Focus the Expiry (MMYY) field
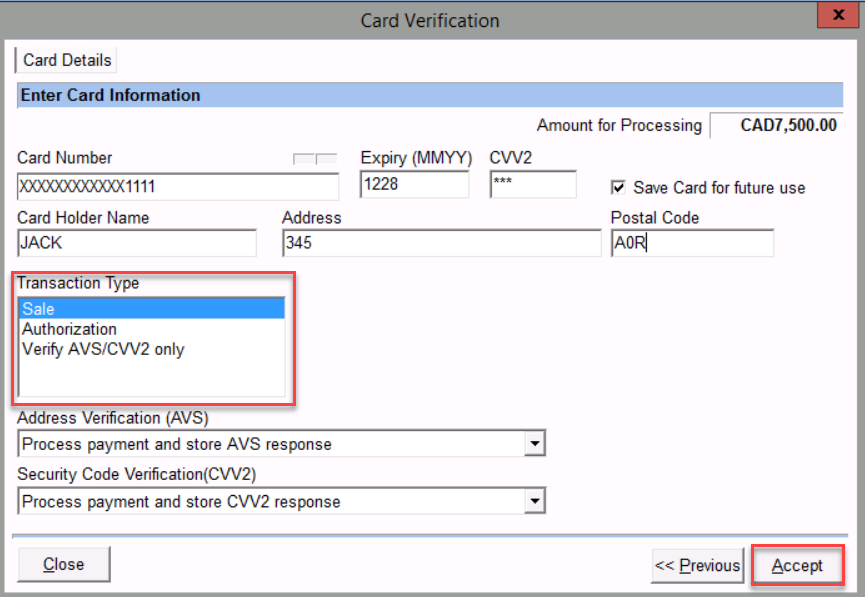The height and width of the screenshot is (597, 865). (x=414, y=186)
